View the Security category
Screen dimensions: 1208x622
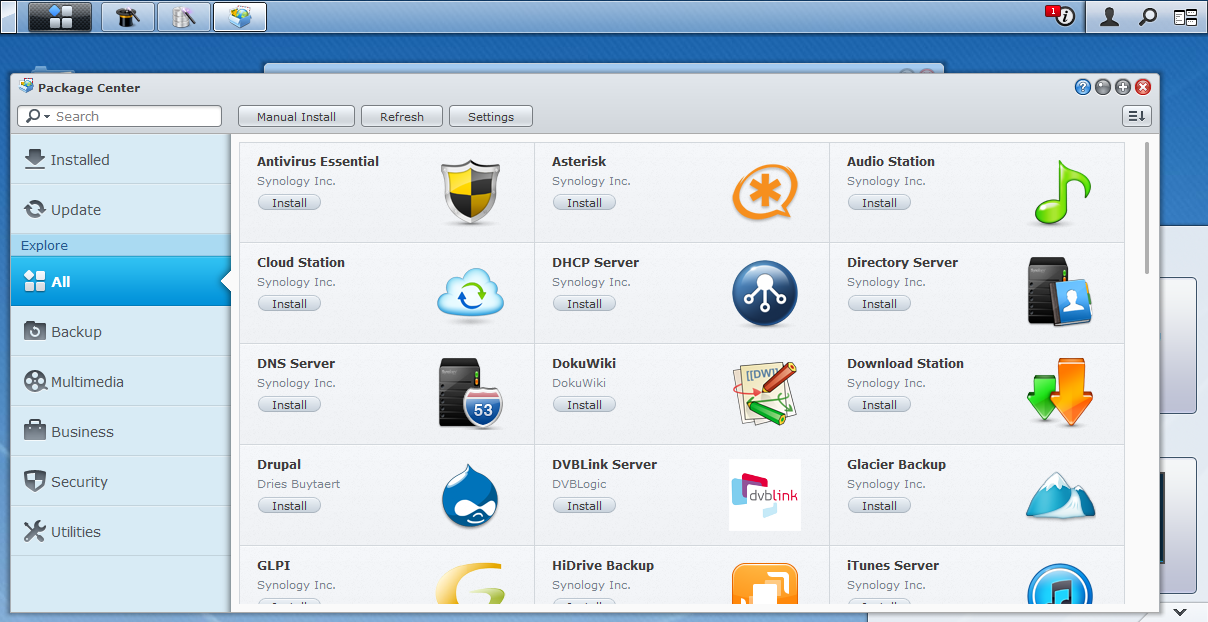coord(121,481)
